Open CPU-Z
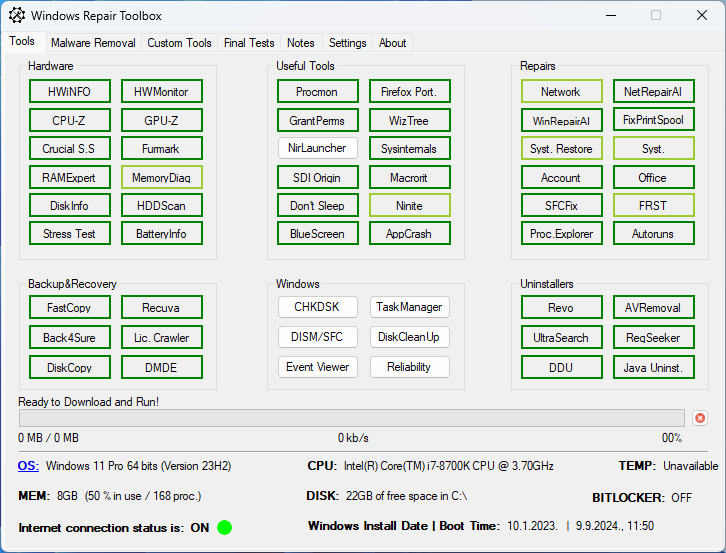Image resolution: width=726 pixels, height=553 pixels. pos(69,120)
